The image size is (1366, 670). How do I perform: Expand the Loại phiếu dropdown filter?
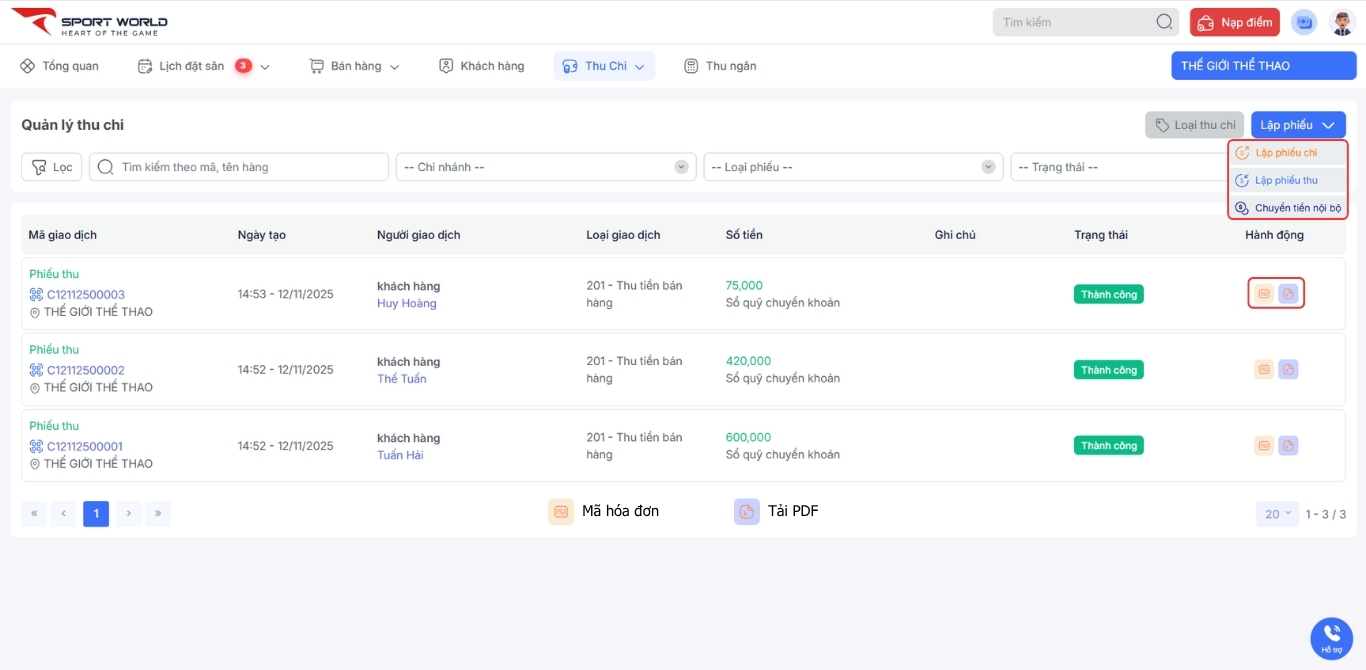(x=852, y=167)
